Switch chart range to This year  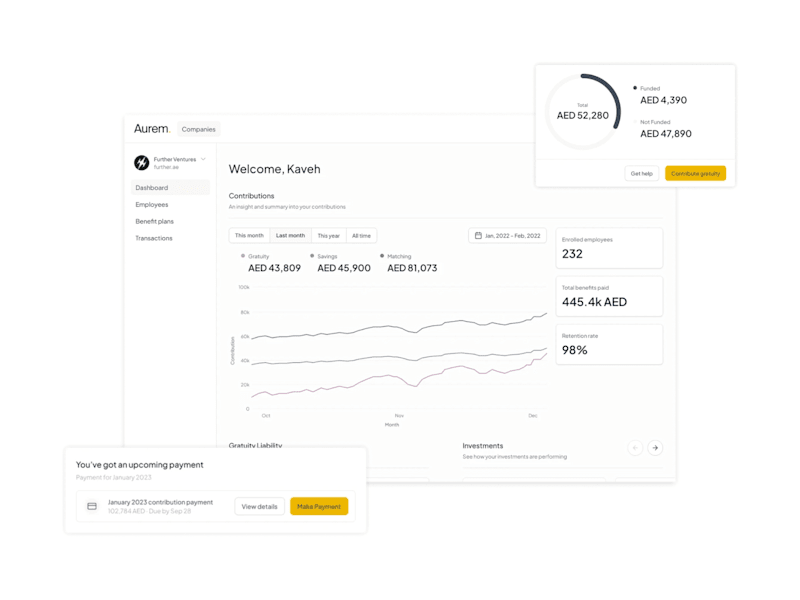point(329,235)
